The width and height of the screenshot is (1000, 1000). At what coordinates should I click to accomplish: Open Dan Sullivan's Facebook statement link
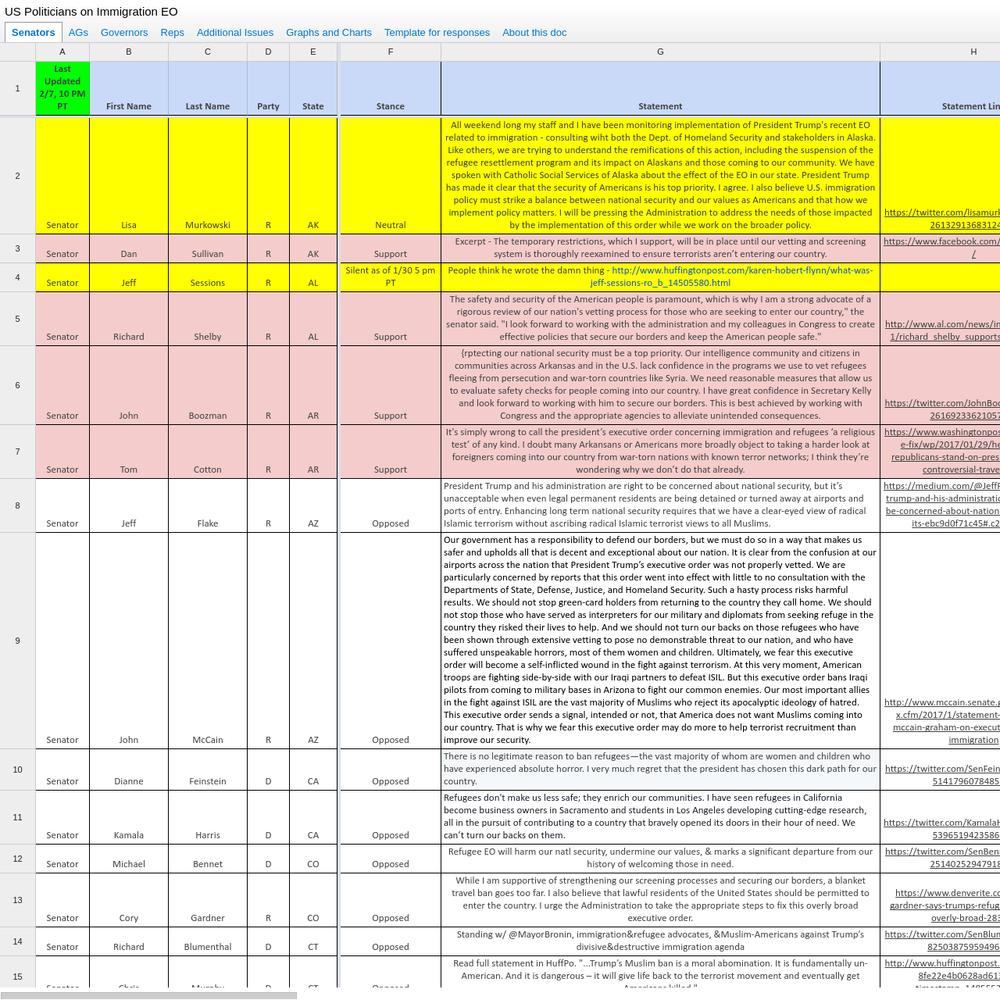pyautogui.click(x=941, y=247)
